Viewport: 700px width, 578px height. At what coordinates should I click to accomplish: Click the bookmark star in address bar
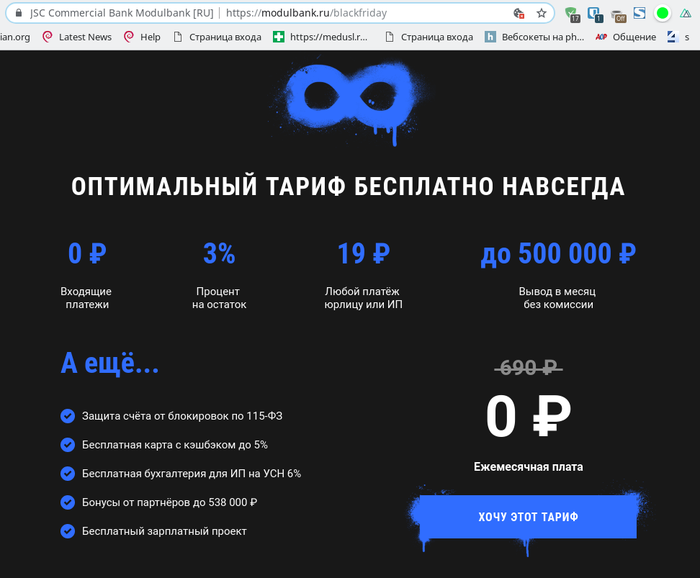[x=541, y=14]
